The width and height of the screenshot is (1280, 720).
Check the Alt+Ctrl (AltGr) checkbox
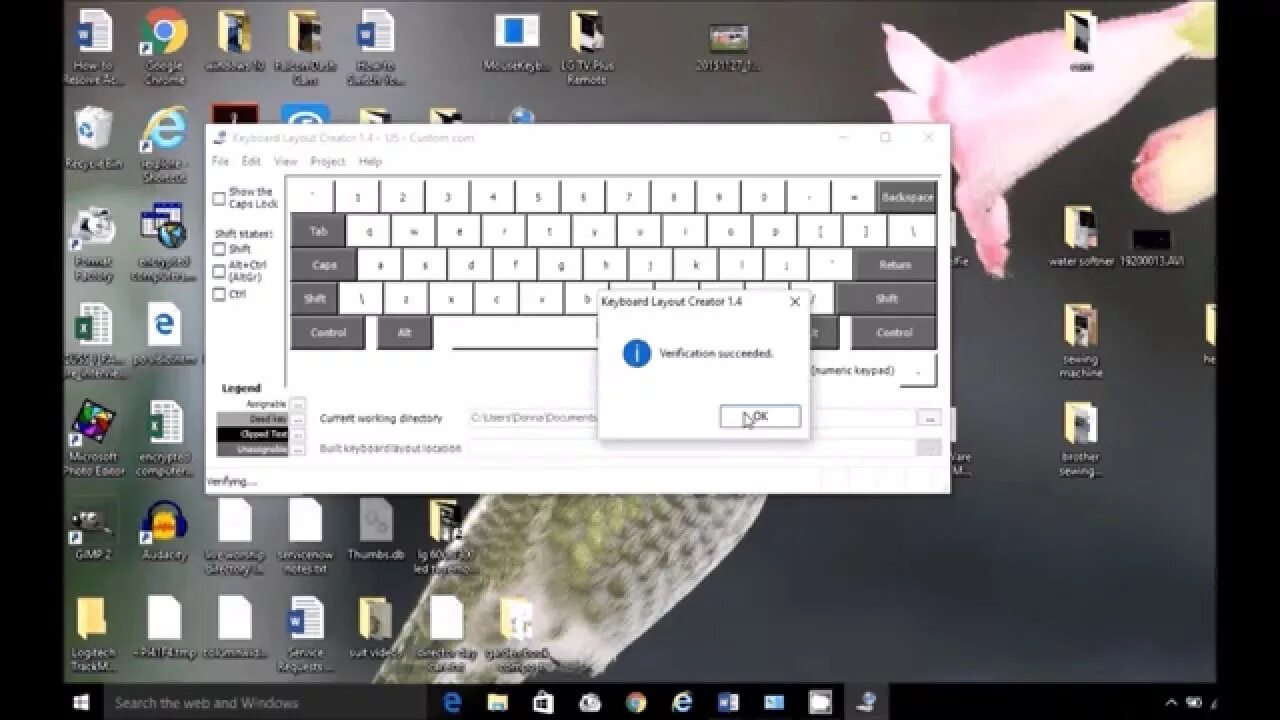[219, 271]
